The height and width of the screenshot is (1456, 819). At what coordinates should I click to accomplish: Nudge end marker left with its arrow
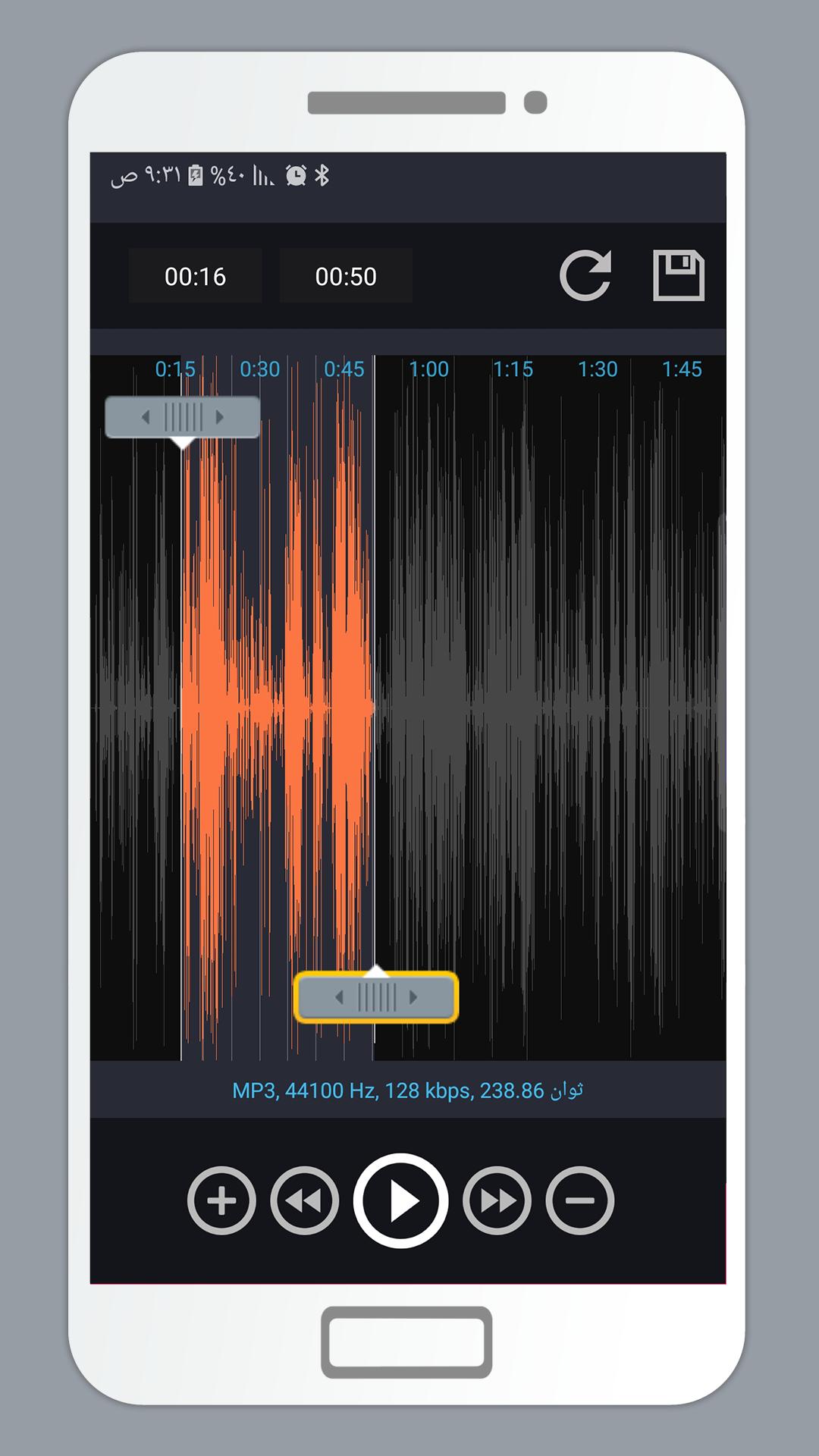pyautogui.click(x=339, y=997)
